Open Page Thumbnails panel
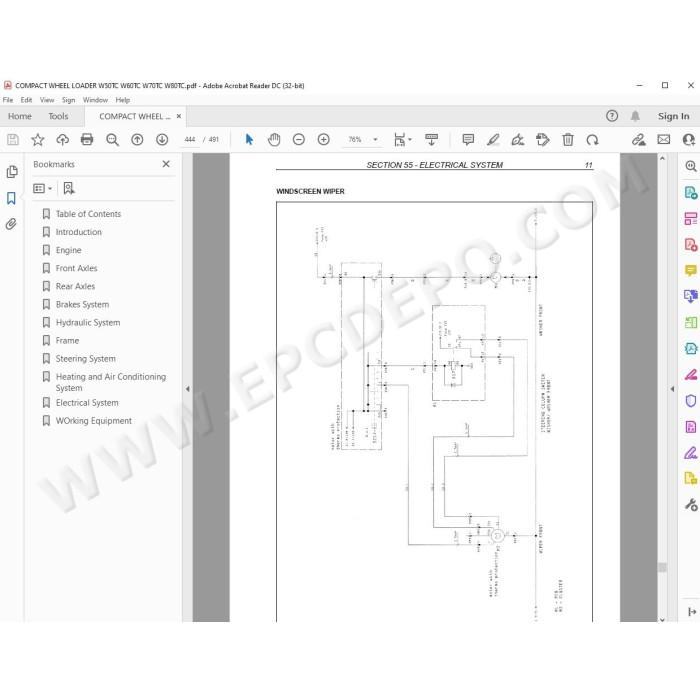Image resolution: width=700 pixels, height=700 pixels. (x=12, y=172)
